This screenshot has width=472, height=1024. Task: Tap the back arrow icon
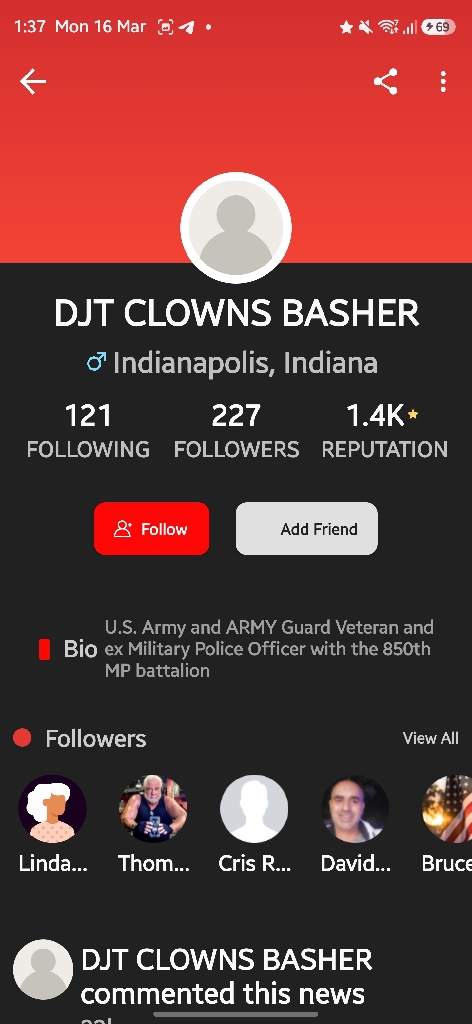pos(33,82)
